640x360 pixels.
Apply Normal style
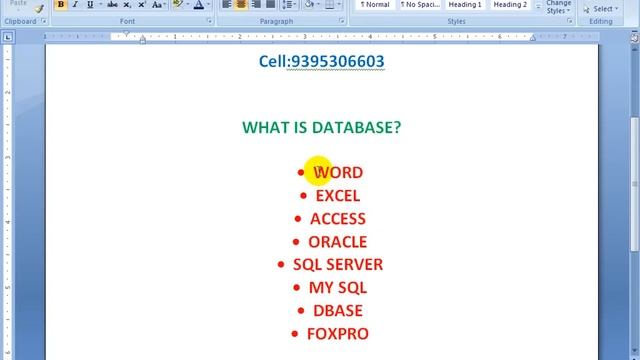[375, 4]
